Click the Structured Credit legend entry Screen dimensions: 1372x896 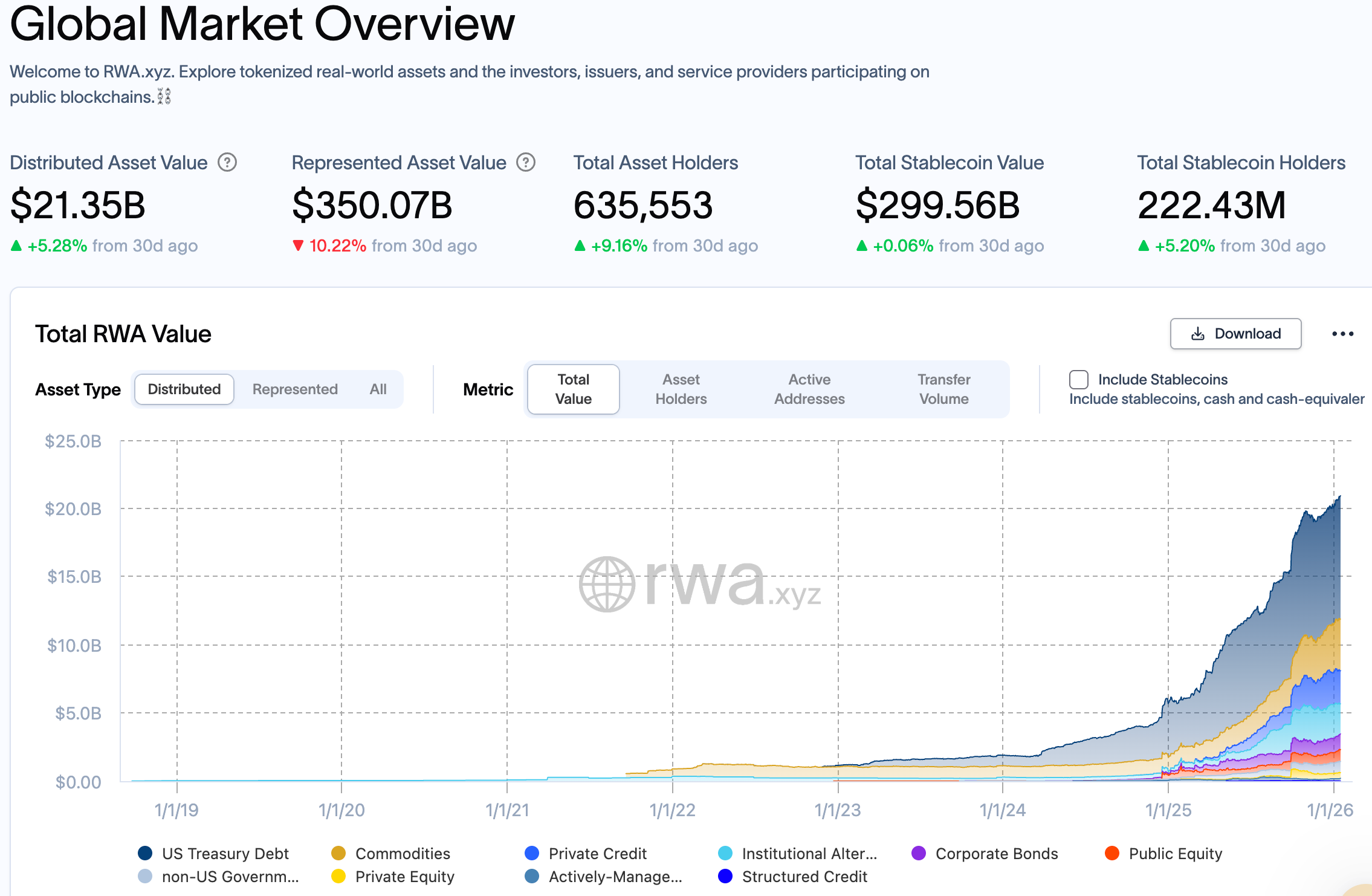pyautogui.click(x=804, y=877)
